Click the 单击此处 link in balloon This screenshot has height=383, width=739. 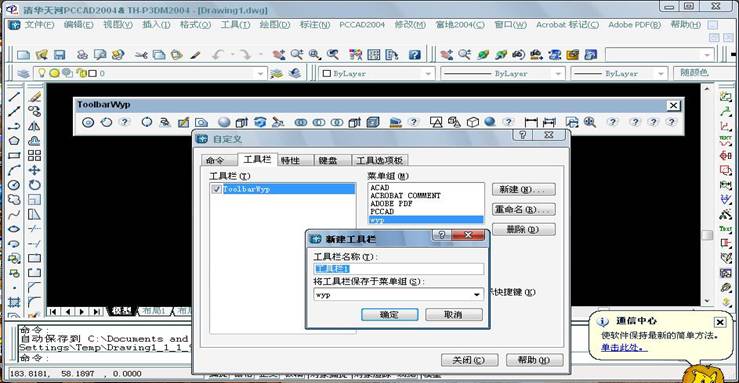(624, 348)
